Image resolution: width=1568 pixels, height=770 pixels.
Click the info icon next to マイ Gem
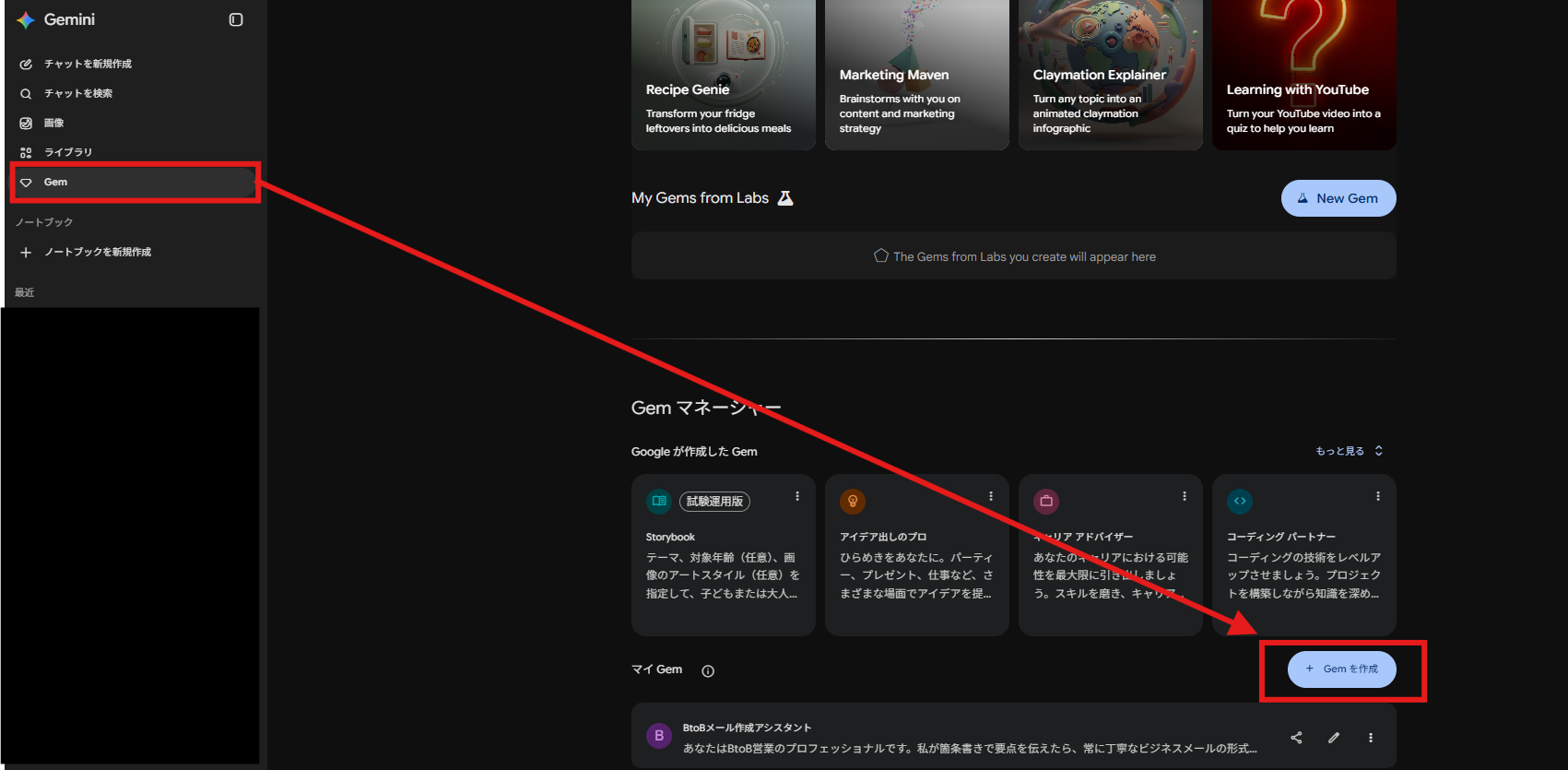tap(708, 671)
